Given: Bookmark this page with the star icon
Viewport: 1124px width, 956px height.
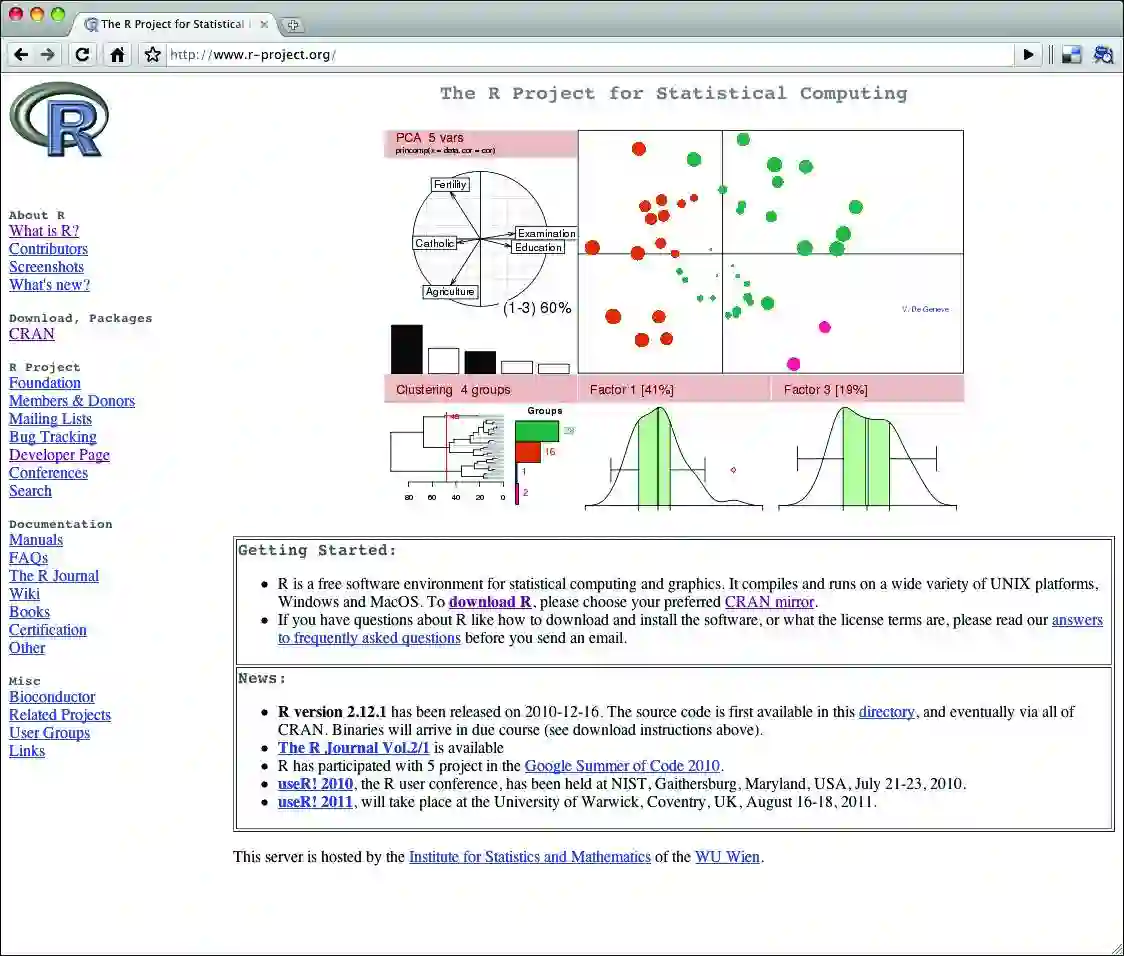Looking at the screenshot, I should pyautogui.click(x=152, y=54).
